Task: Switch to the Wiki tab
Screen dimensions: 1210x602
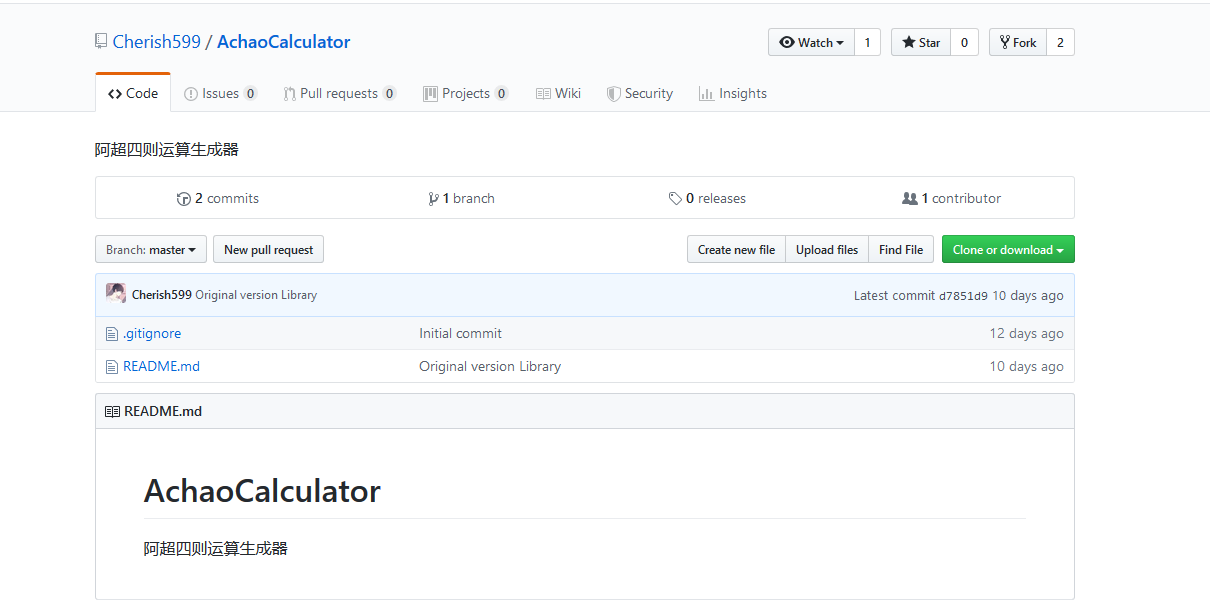Action: coord(558,93)
